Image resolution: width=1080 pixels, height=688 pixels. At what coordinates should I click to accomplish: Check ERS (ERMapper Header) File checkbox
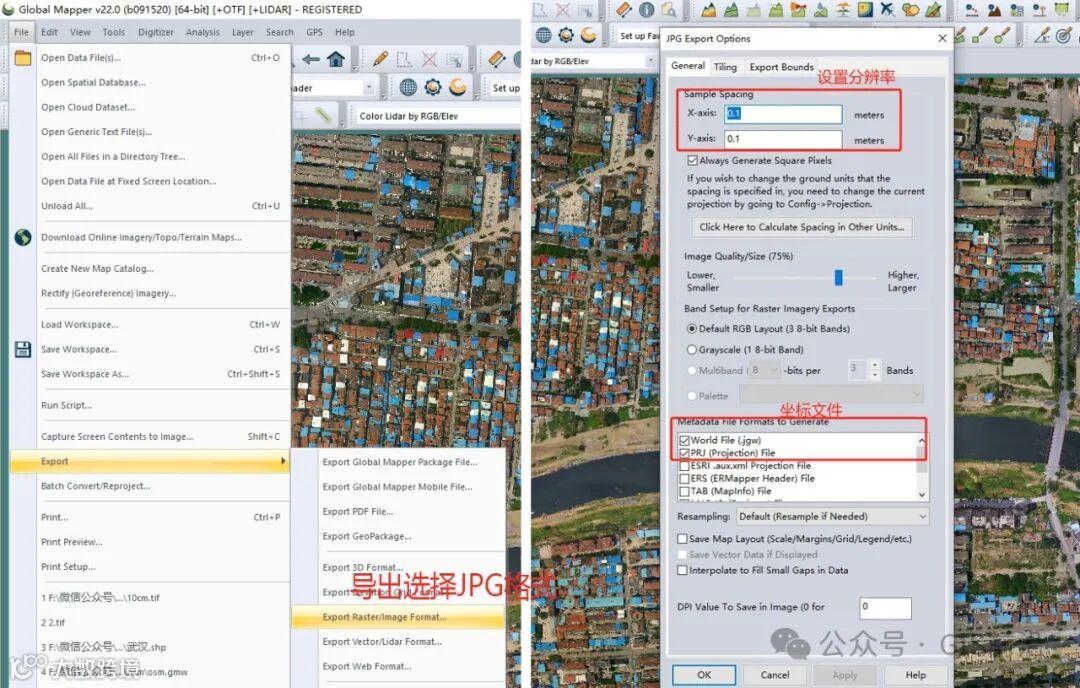(x=684, y=479)
